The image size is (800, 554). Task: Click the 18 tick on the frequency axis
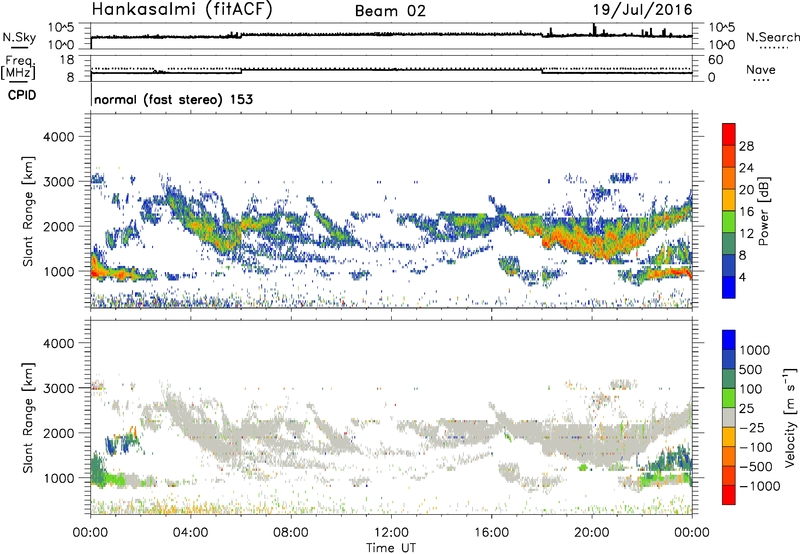point(67,60)
